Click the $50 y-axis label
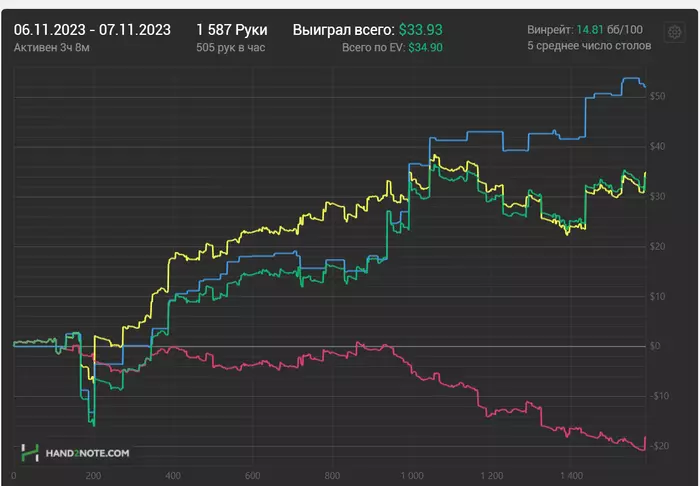The height and width of the screenshot is (486, 700). 658,97
